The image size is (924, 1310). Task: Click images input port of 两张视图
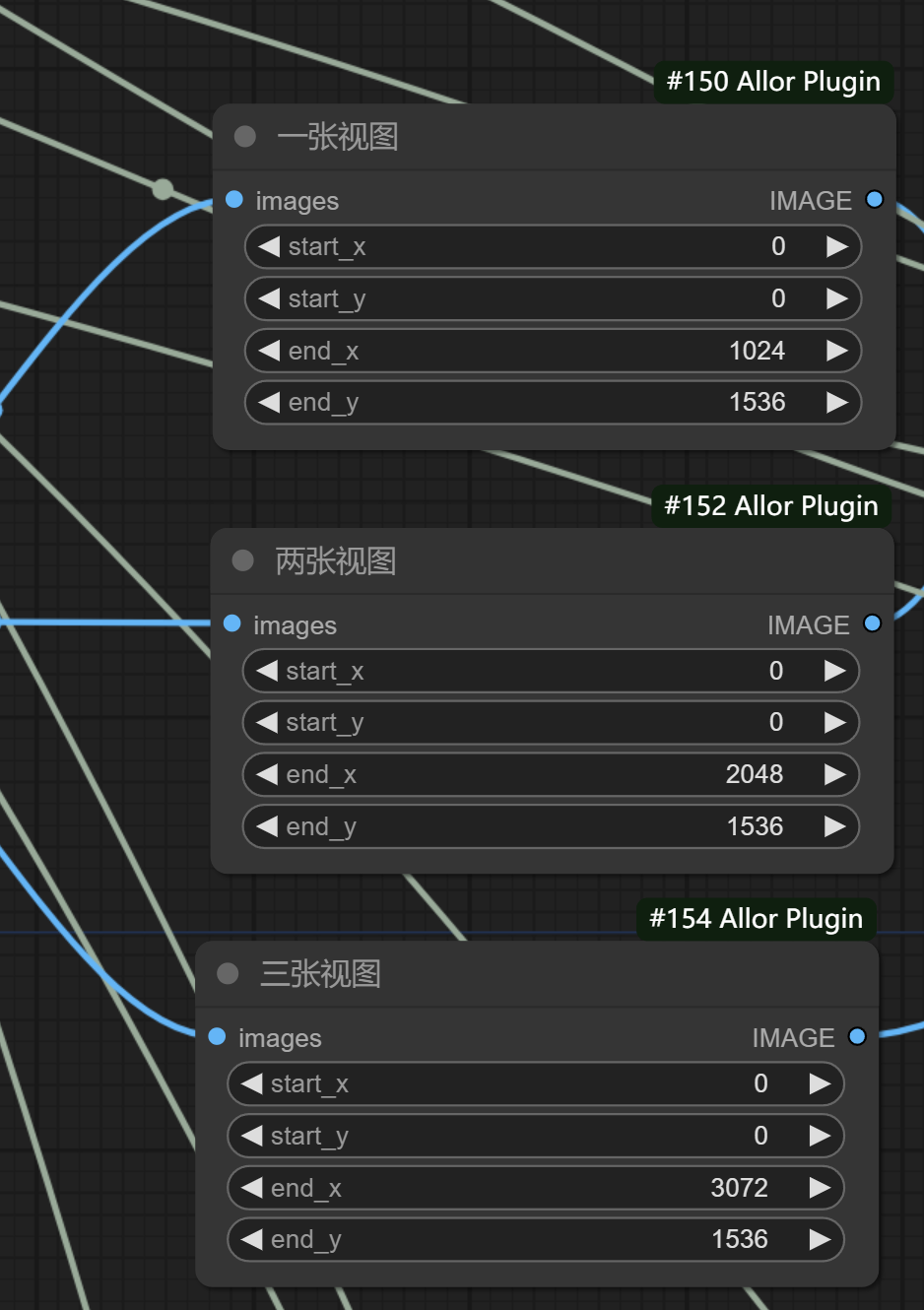coord(232,623)
